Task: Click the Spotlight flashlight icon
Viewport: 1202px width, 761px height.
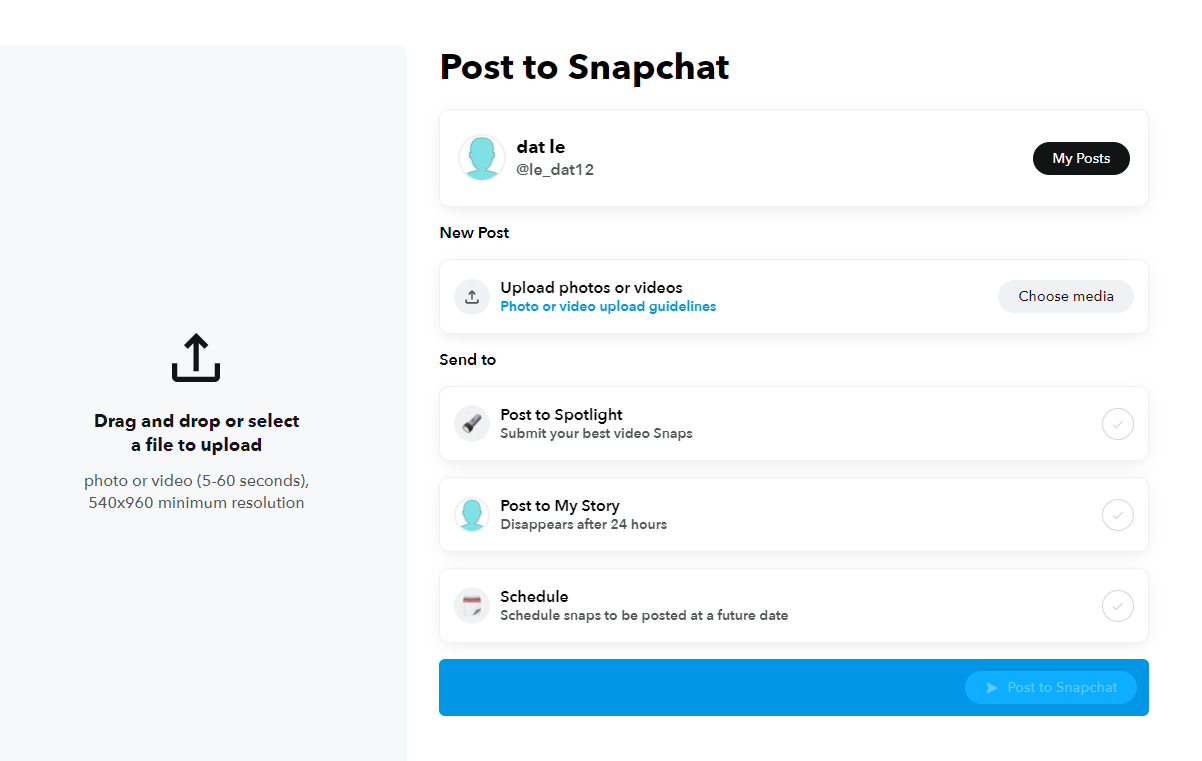Action: (x=472, y=423)
